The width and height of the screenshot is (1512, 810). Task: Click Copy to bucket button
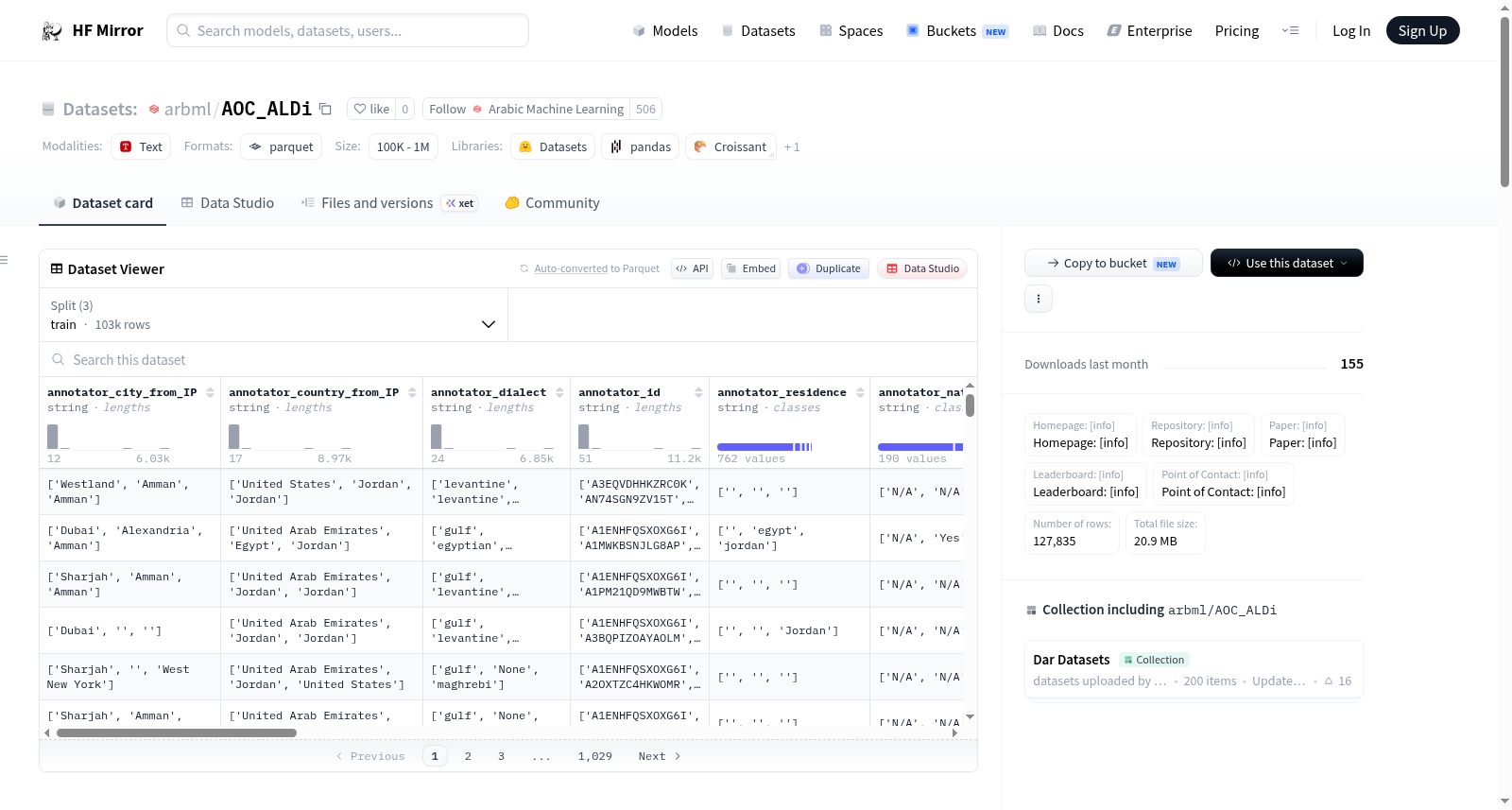1113,263
